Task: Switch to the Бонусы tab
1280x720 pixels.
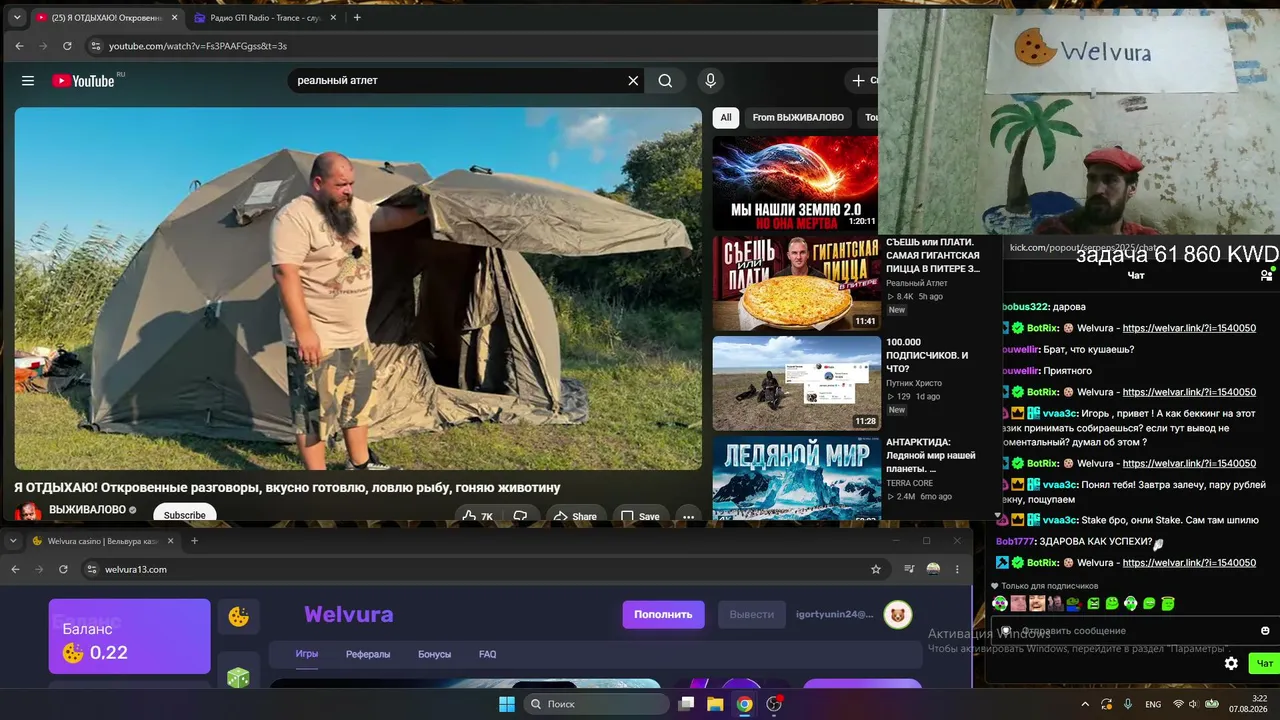Action: (x=434, y=654)
